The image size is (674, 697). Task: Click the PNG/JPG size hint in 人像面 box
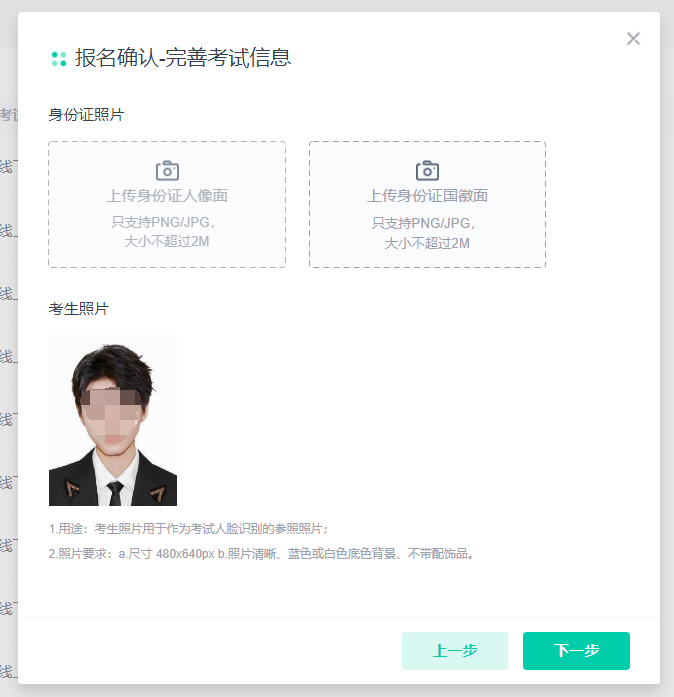(x=167, y=232)
